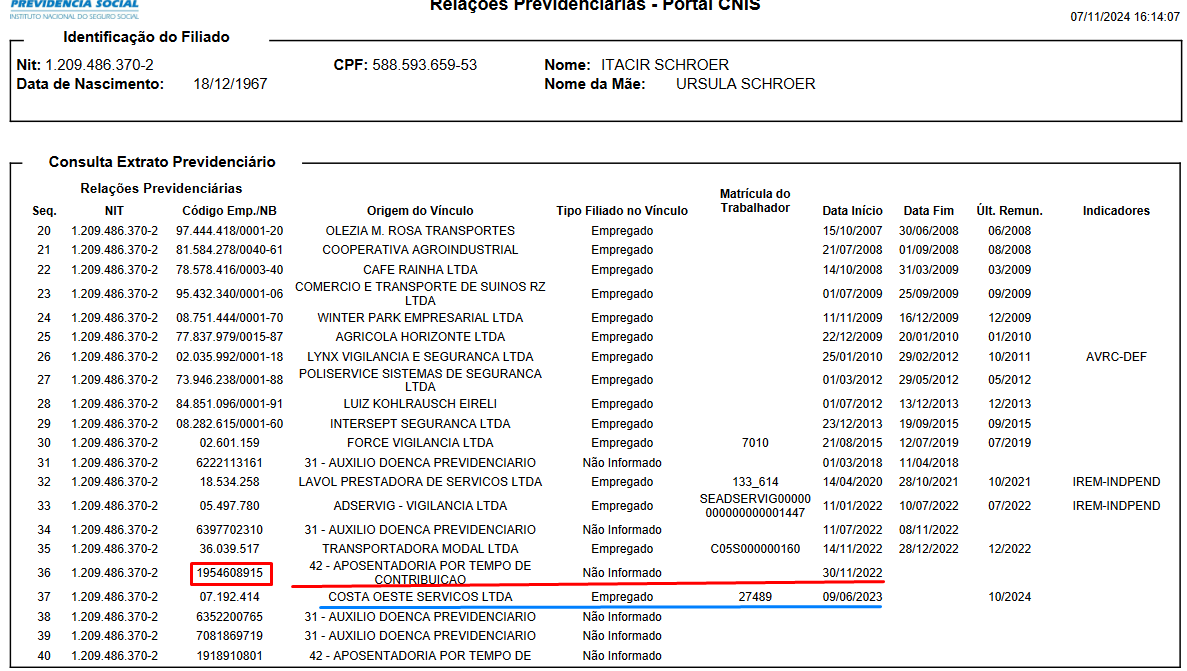The image size is (1187, 671).
Task: Select the WINTER PARK EMPRESARIAL LTDA row
Action: point(420,318)
